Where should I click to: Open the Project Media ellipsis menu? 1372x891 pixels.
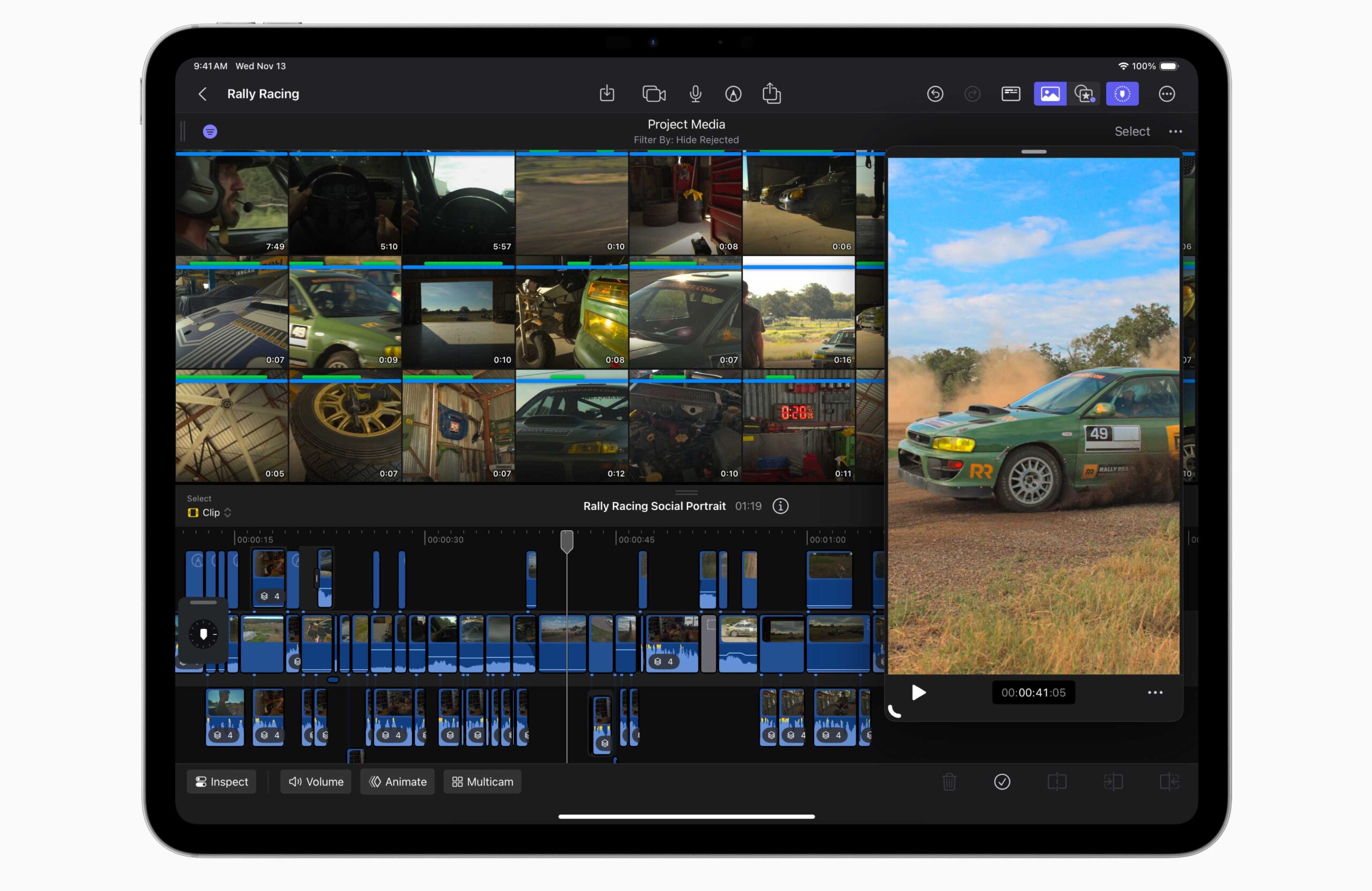tap(1175, 131)
